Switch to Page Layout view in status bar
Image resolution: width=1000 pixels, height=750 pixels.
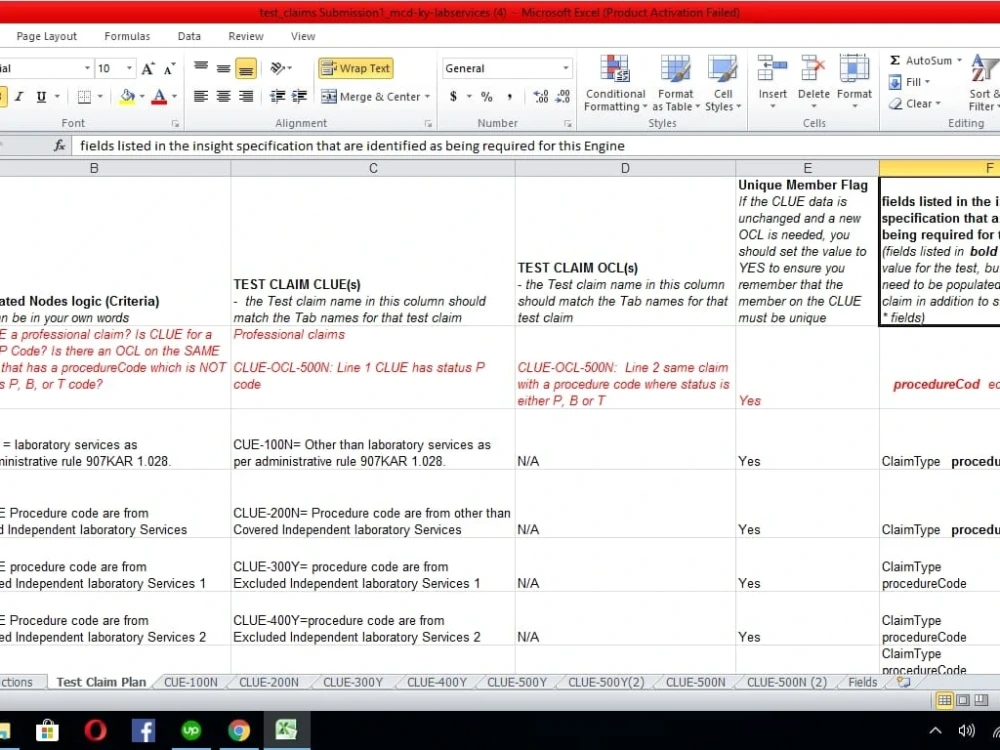963,700
